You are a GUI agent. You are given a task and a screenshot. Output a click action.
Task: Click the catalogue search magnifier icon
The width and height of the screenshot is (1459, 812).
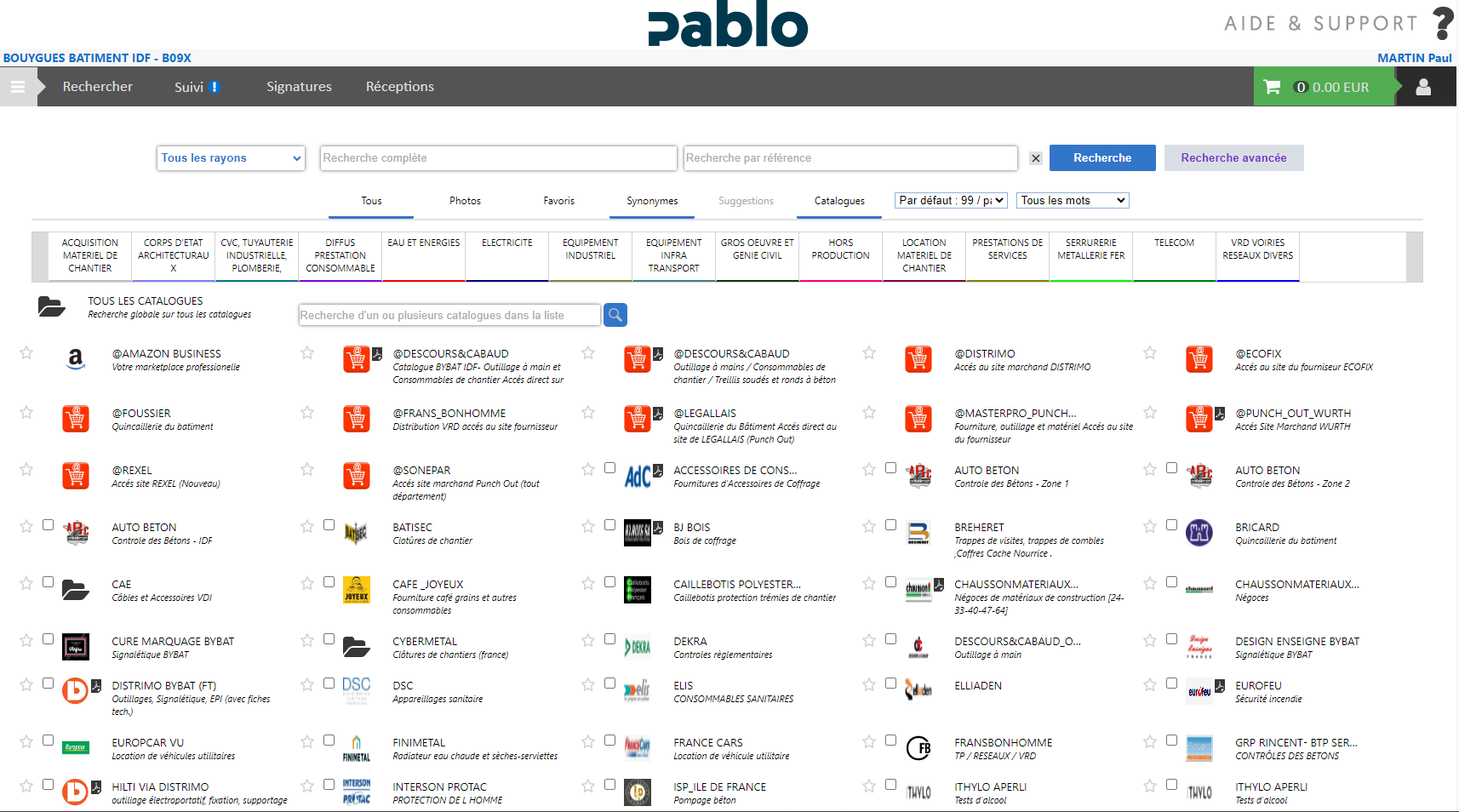coord(615,315)
